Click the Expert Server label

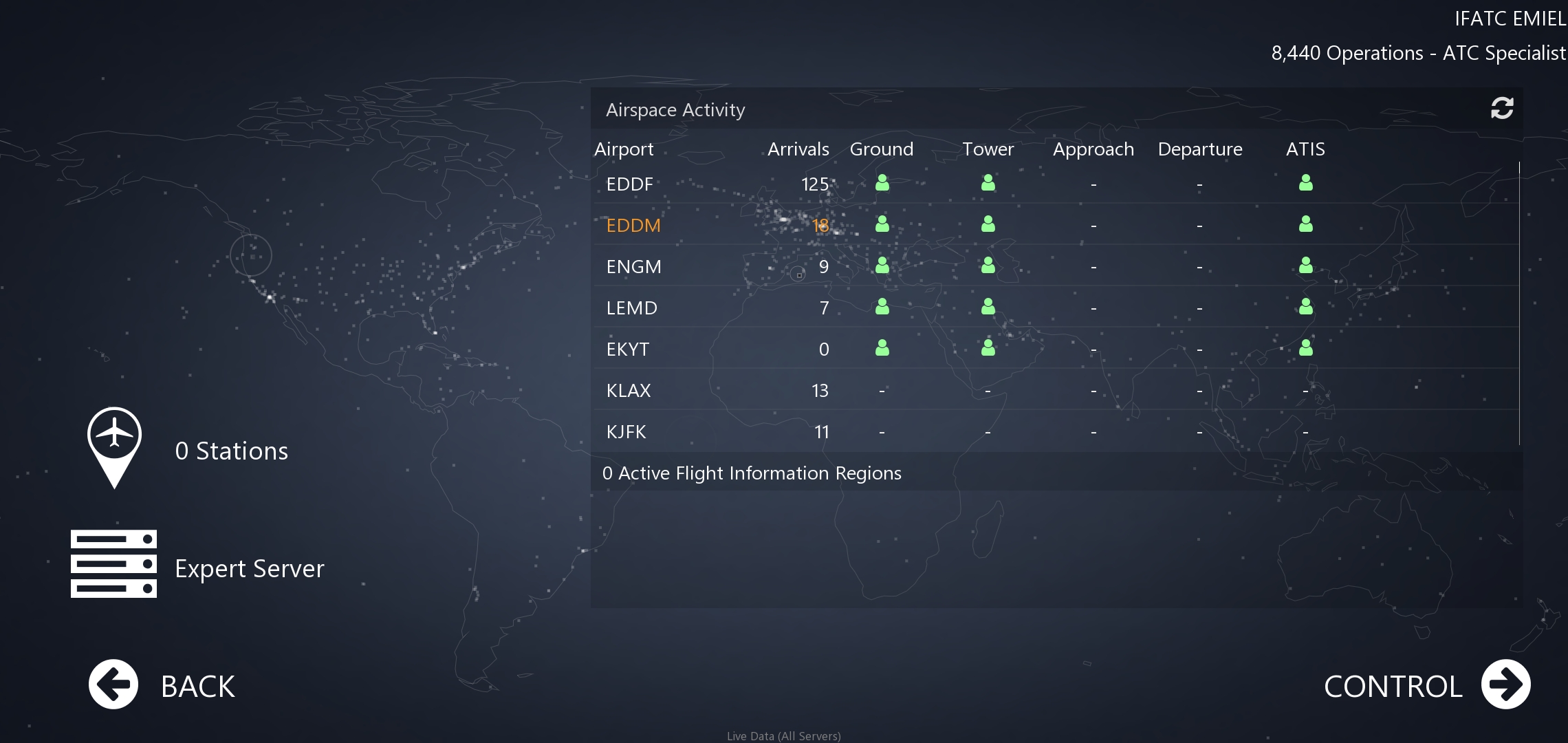point(249,569)
